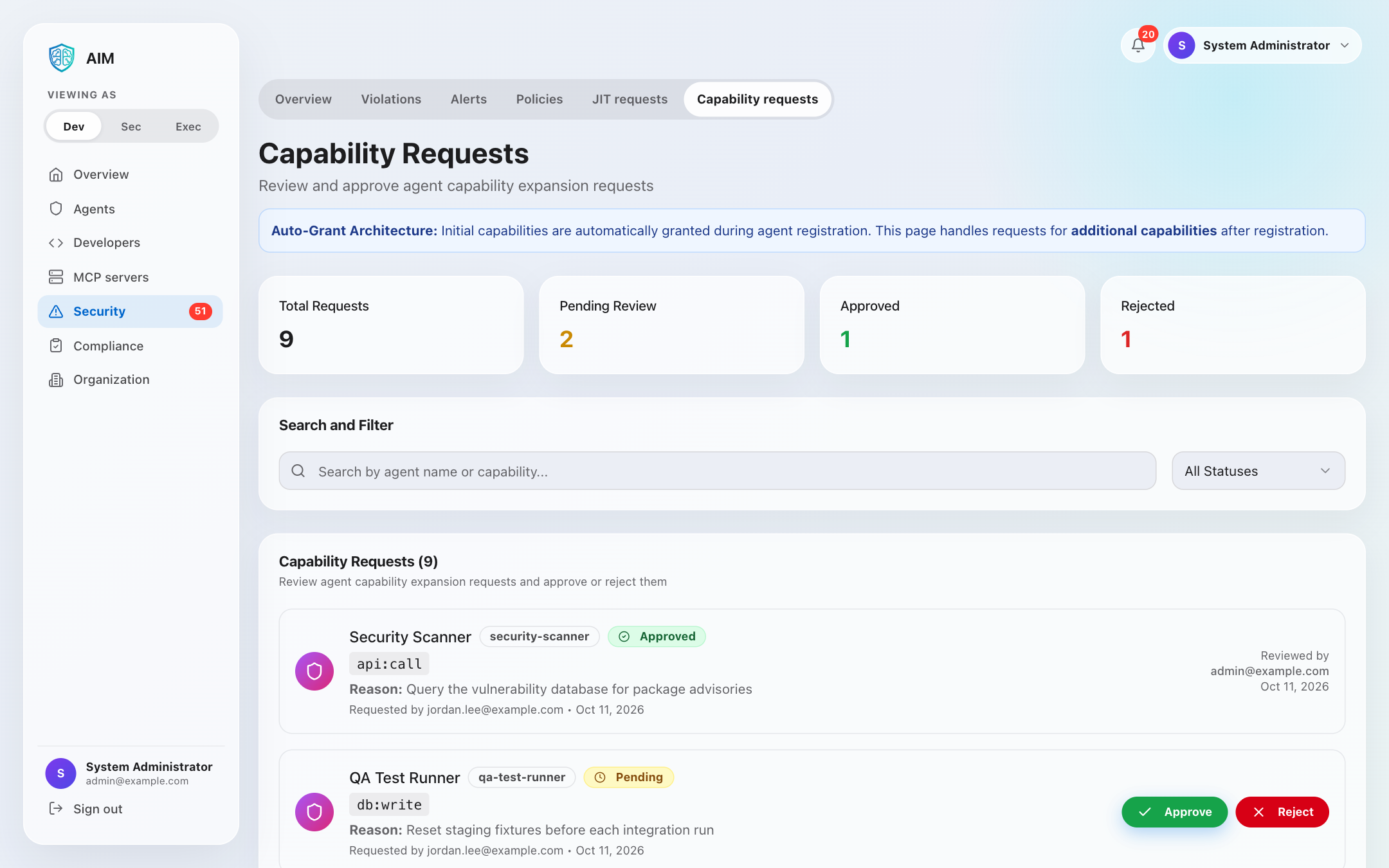This screenshot has height=868, width=1389.
Task: Expand the System Administrator account chevron
Action: tap(1345, 46)
